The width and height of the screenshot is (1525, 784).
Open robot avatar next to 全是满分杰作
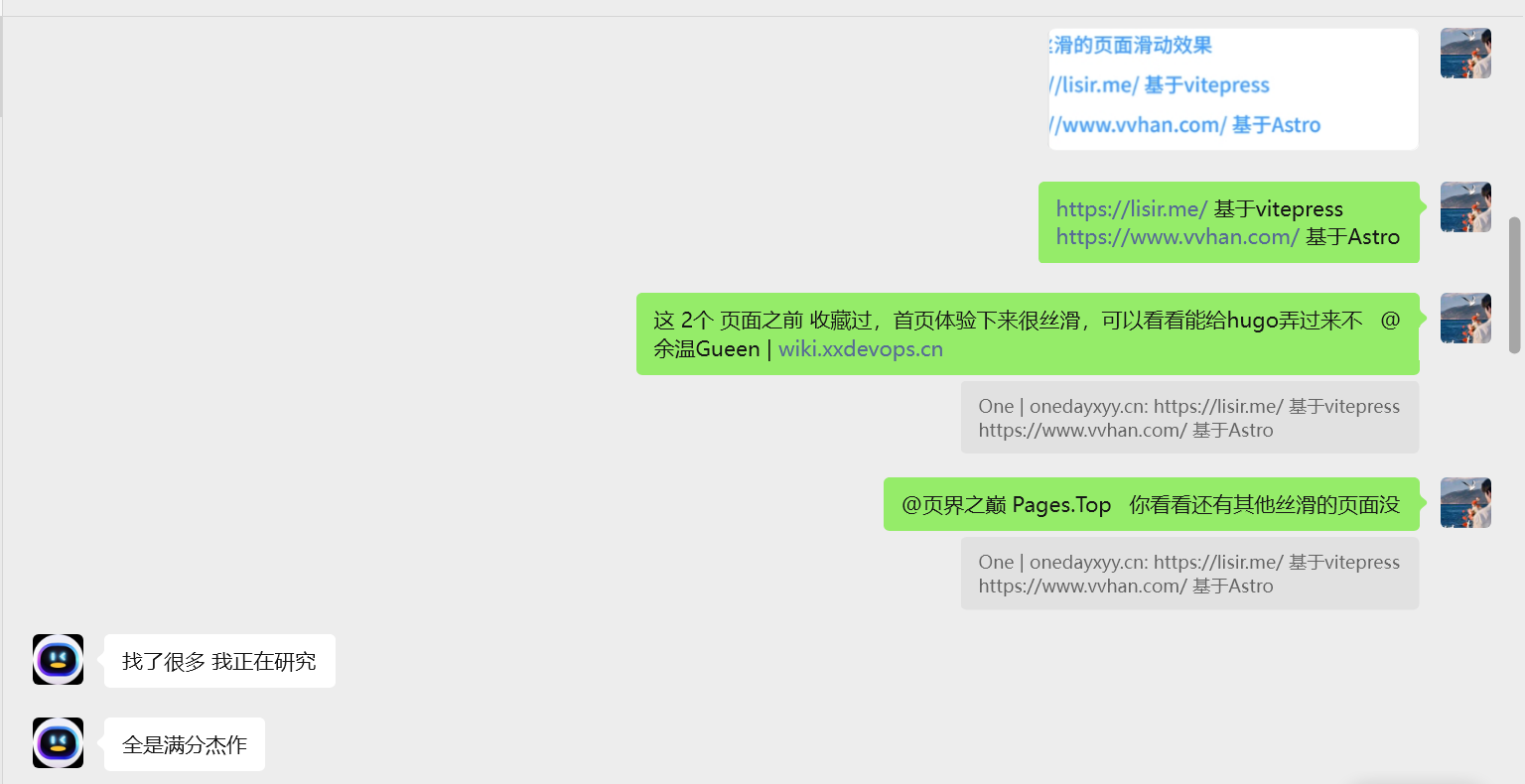point(58,743)
